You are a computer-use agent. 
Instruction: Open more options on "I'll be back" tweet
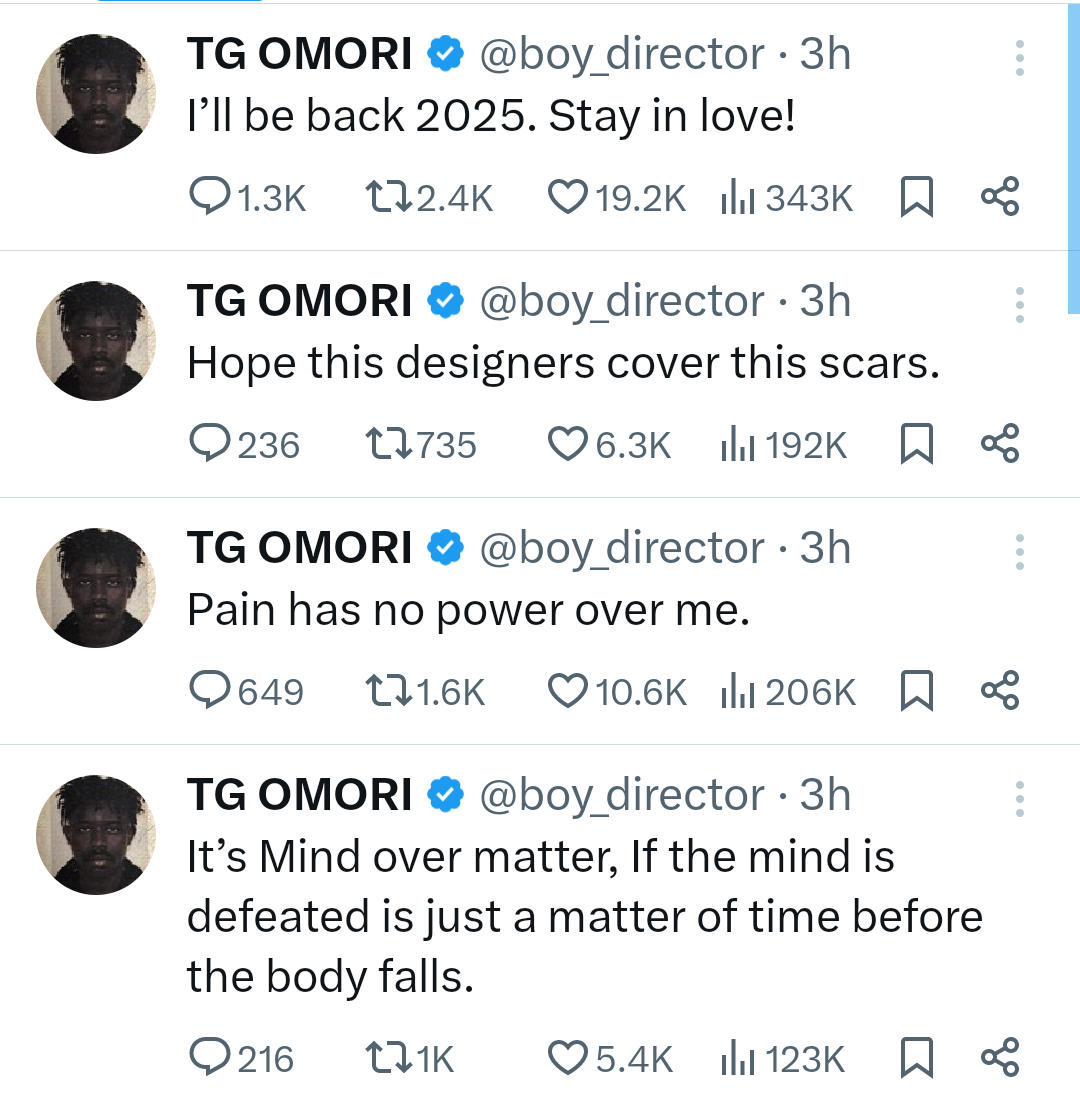[1019, 58]
